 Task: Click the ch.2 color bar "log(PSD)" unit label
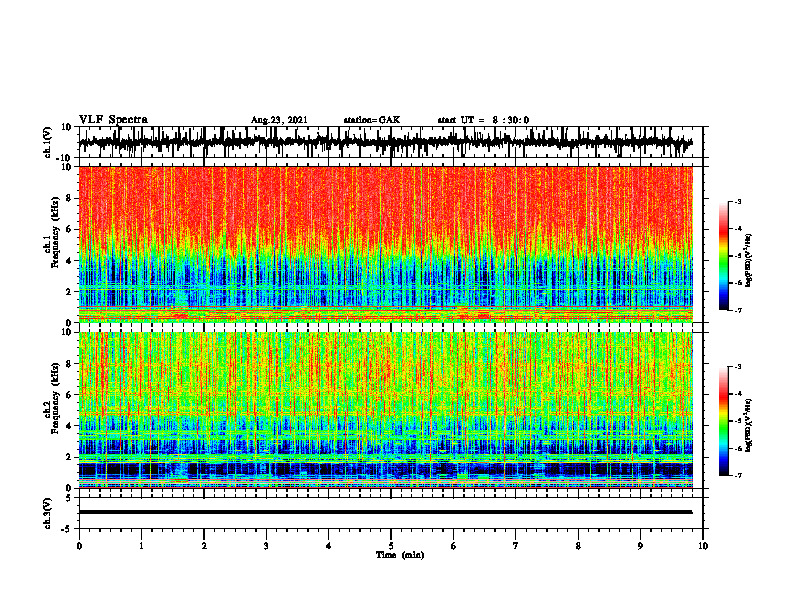click(x=749, y=424)
